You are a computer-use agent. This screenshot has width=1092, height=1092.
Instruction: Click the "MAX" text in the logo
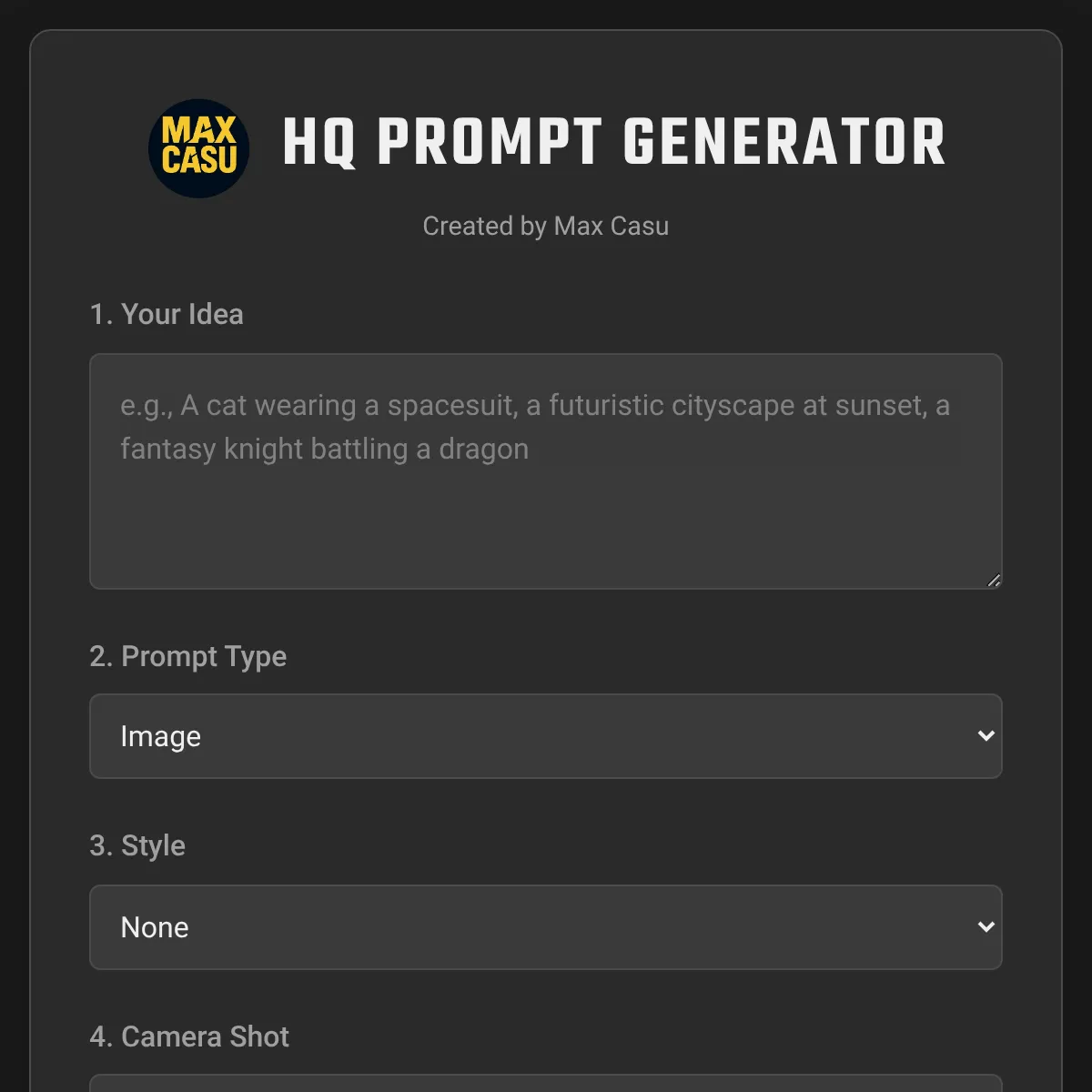(x=199, y=130)
